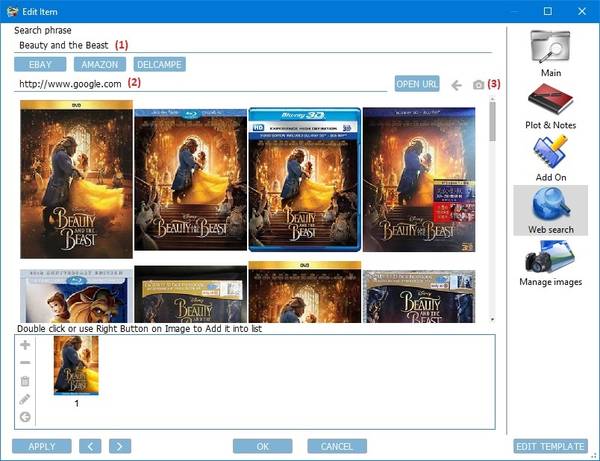Select the second-row last cover with barcode label
The width and height of the screenshot is (600, 461).
(419, 296)
